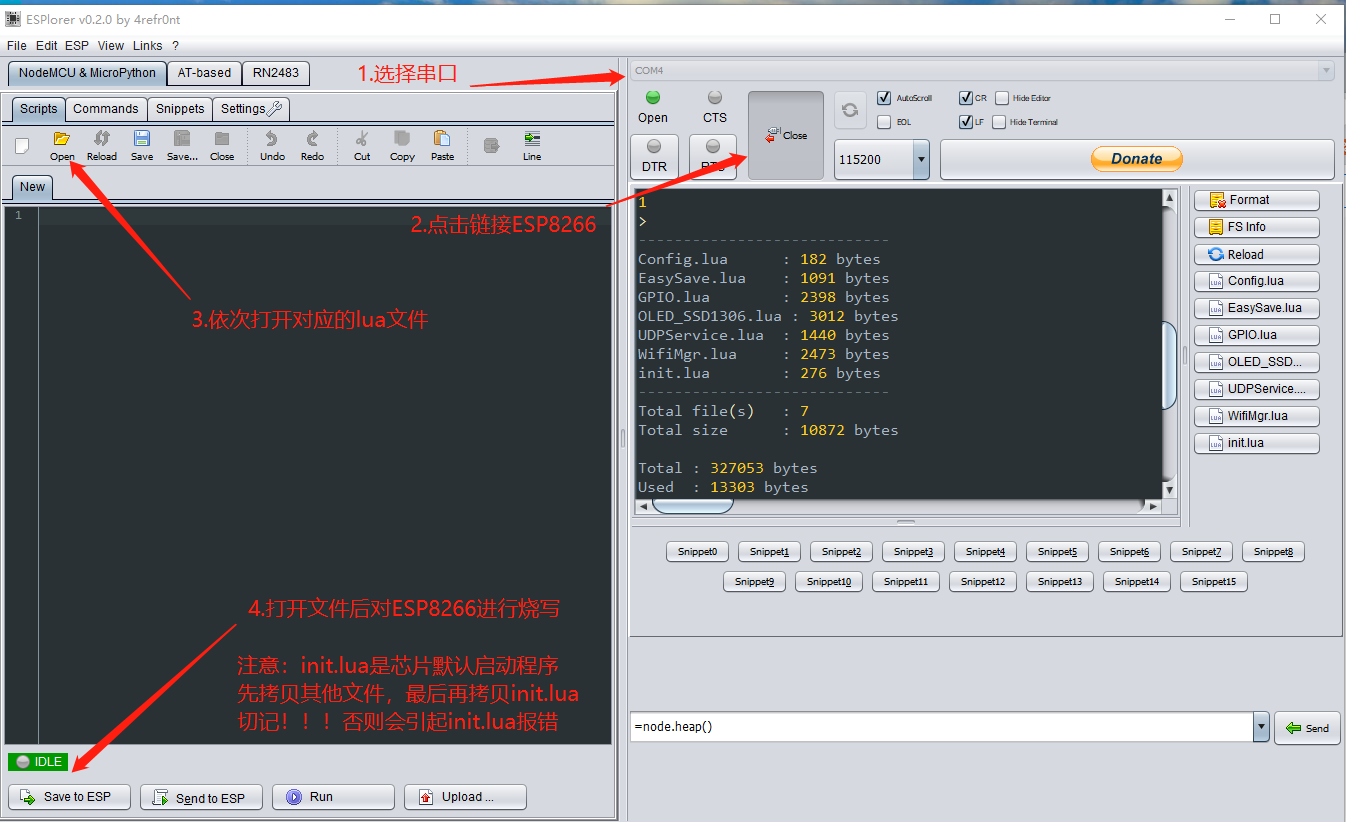Click the Save As toolbar icon

tap(182, 145)
